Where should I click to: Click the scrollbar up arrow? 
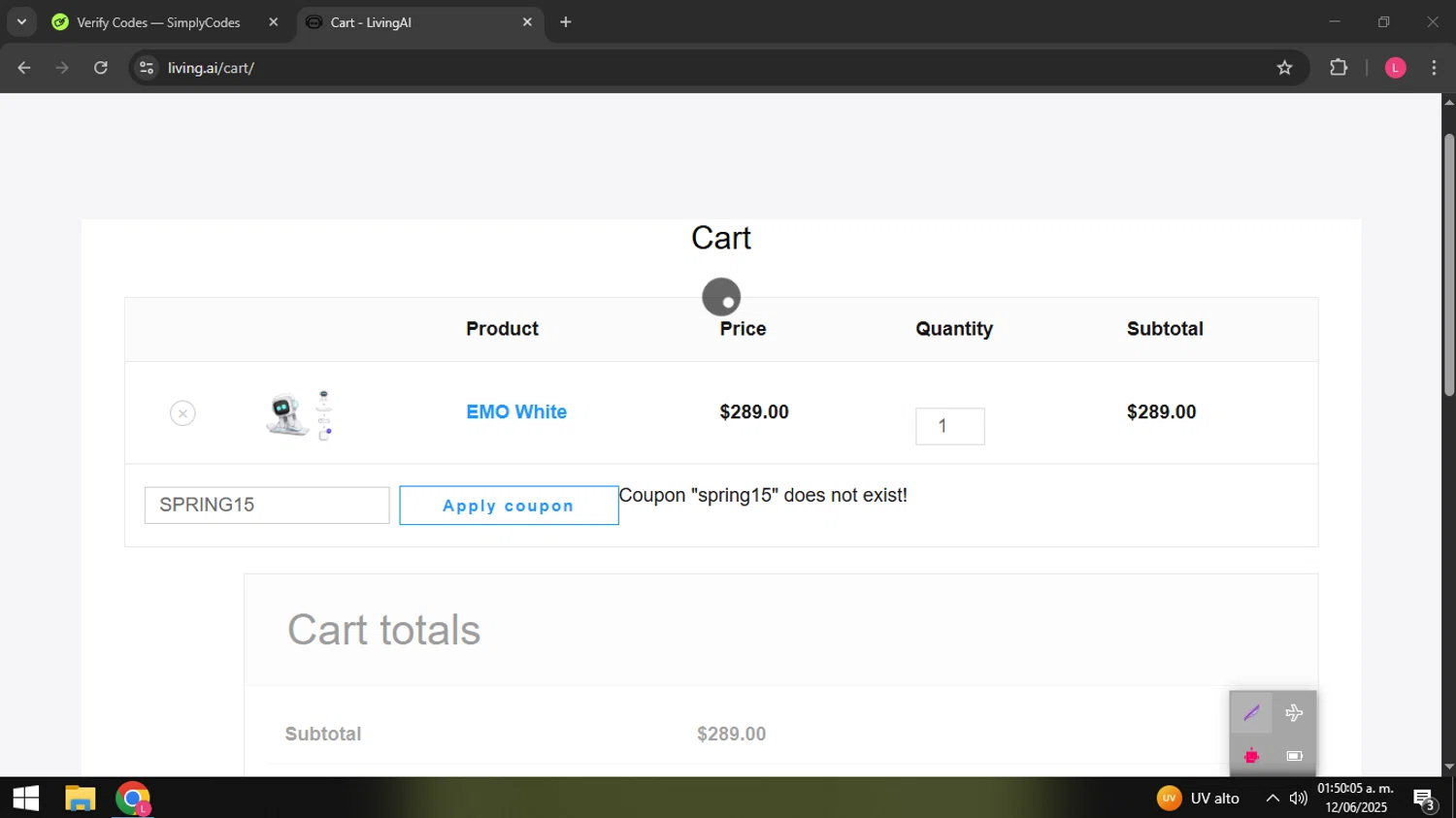[x=1449, y=102]
